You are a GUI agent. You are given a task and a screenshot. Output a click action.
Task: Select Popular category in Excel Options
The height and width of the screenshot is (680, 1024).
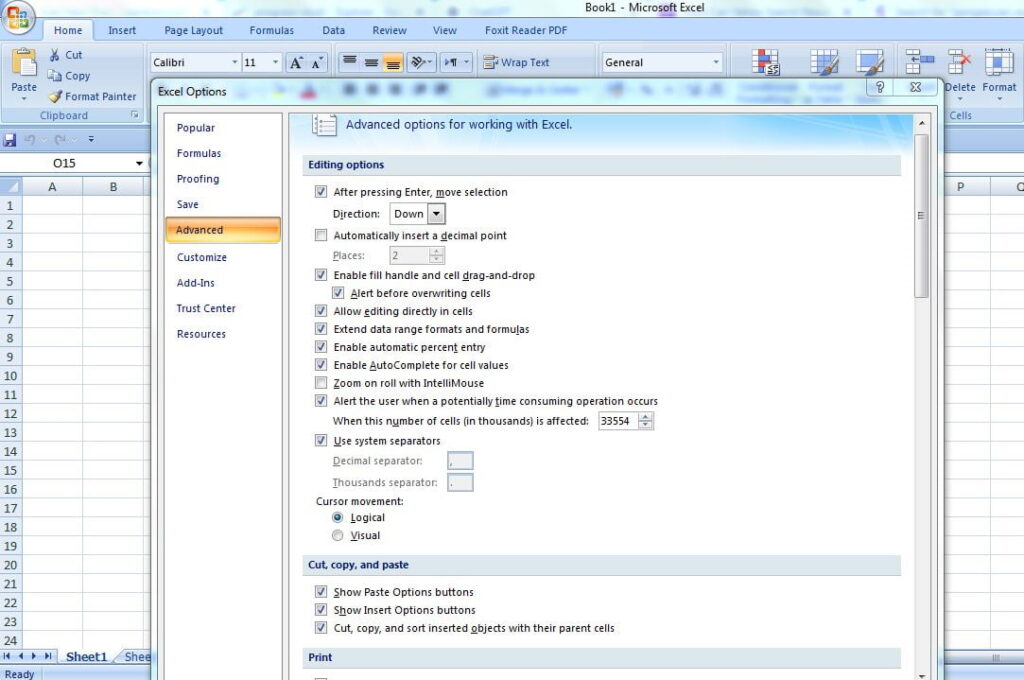[x=223, y=128]
